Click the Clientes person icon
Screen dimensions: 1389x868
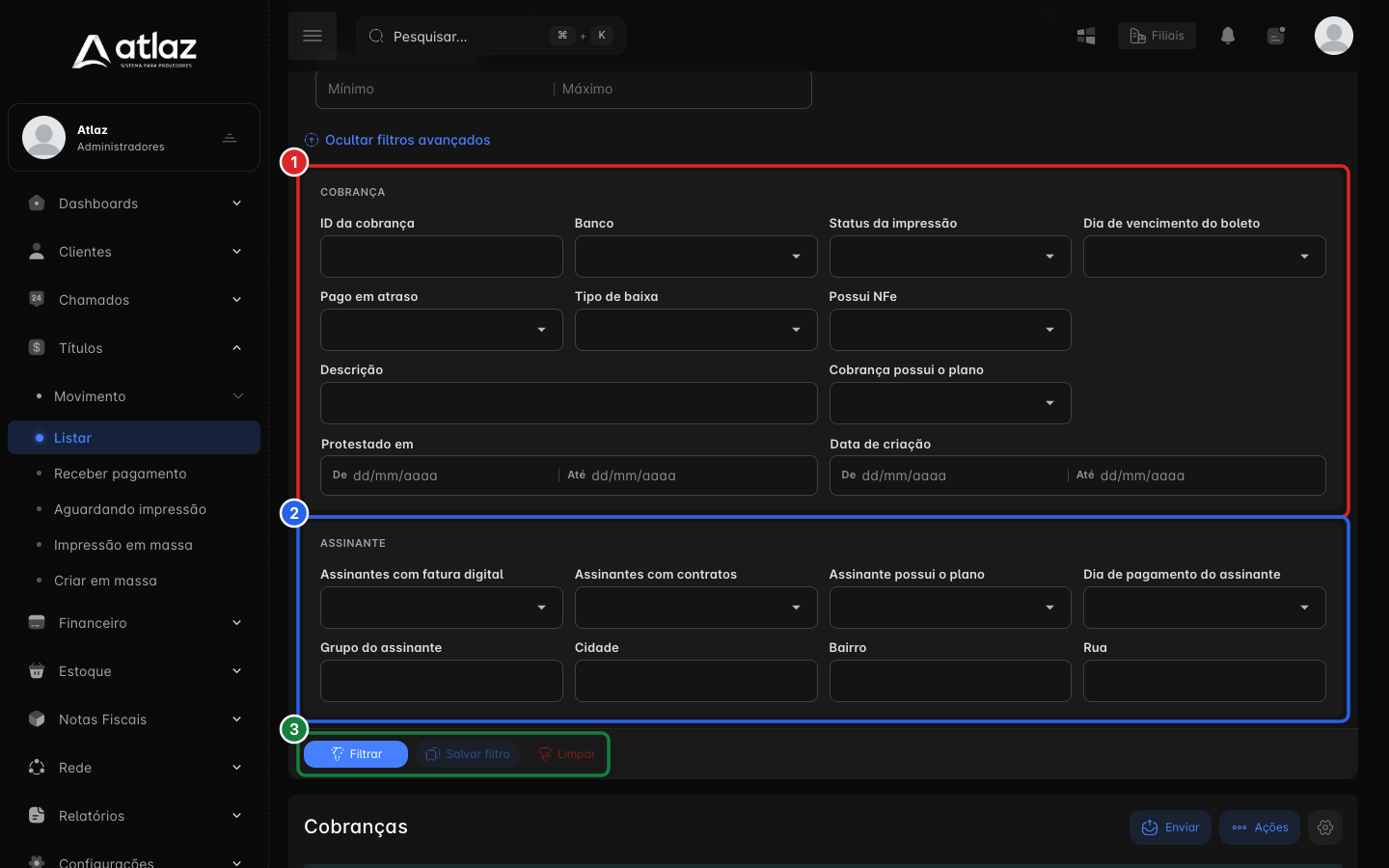tap(37, 252)
